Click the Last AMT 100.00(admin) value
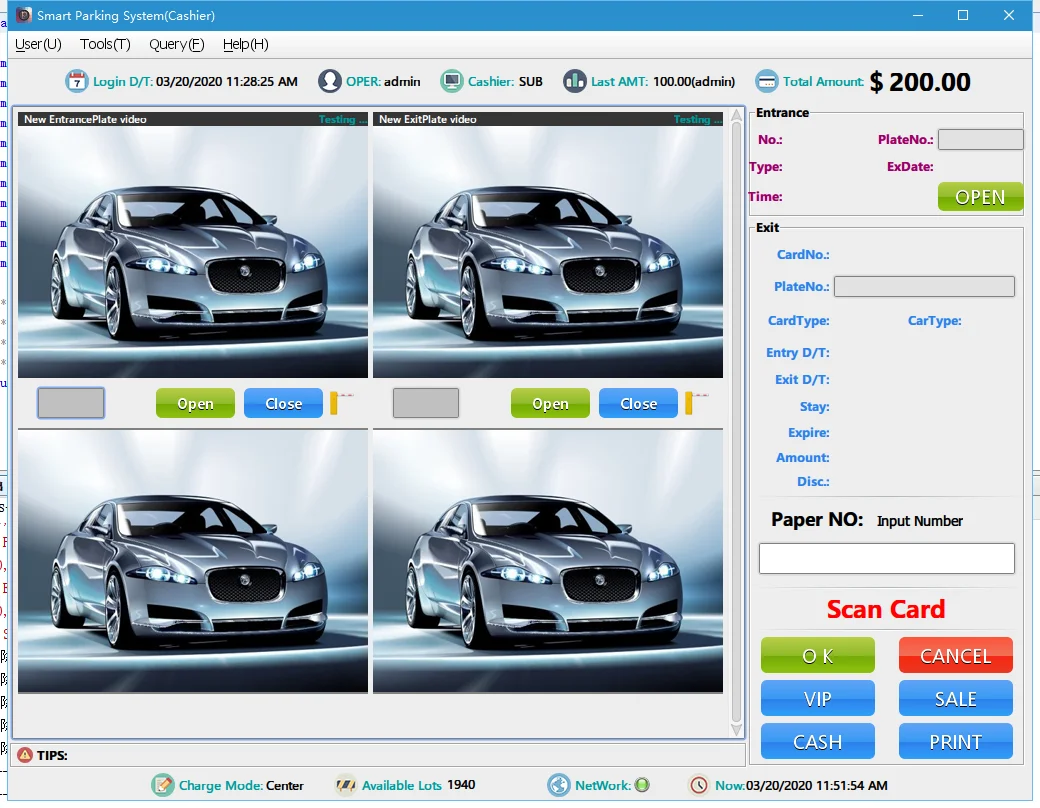This screenshot has height=808, width=1040. 694,82
